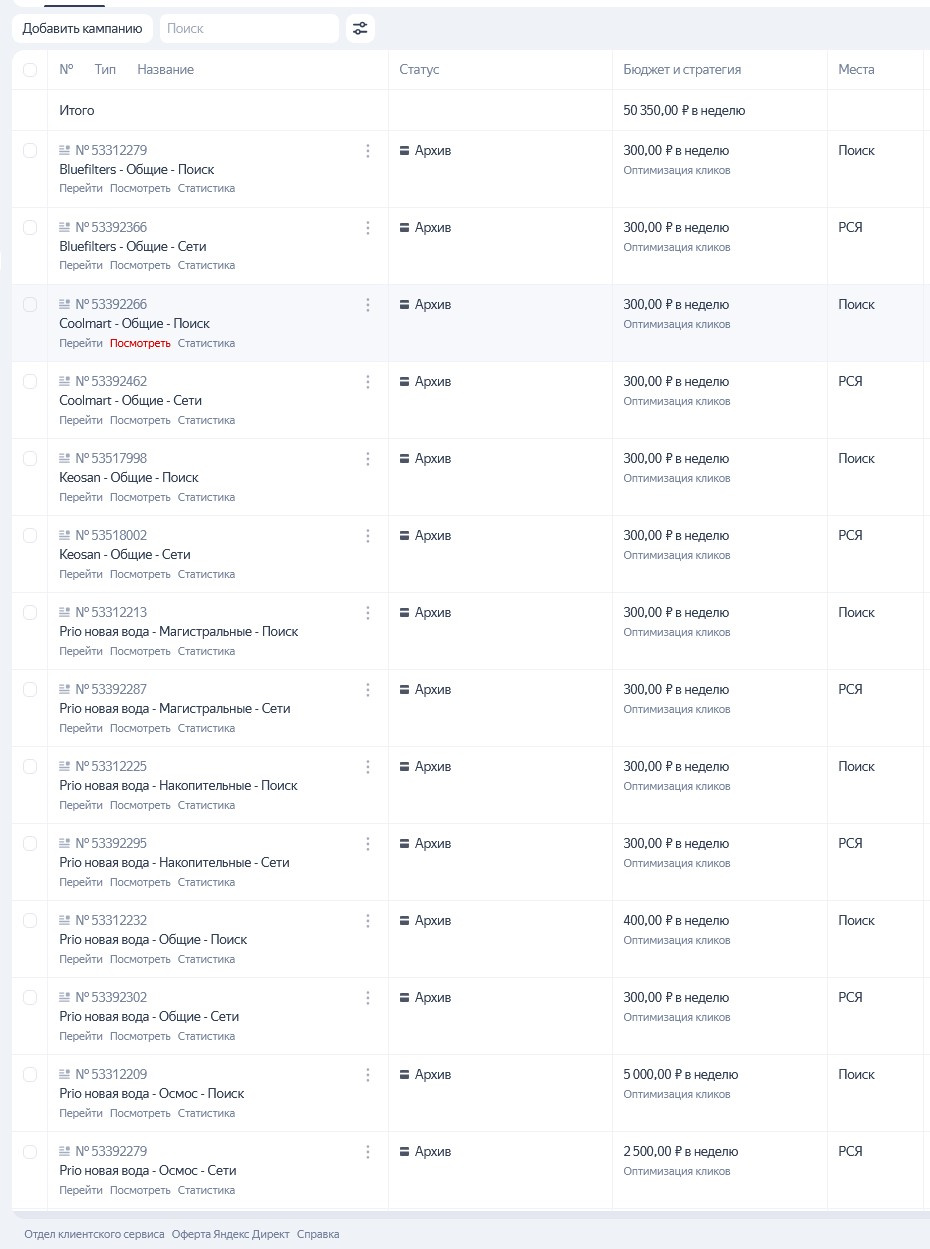Open three-dot menu for Coolmart - Общие - Сети

[x=368, y=382]
